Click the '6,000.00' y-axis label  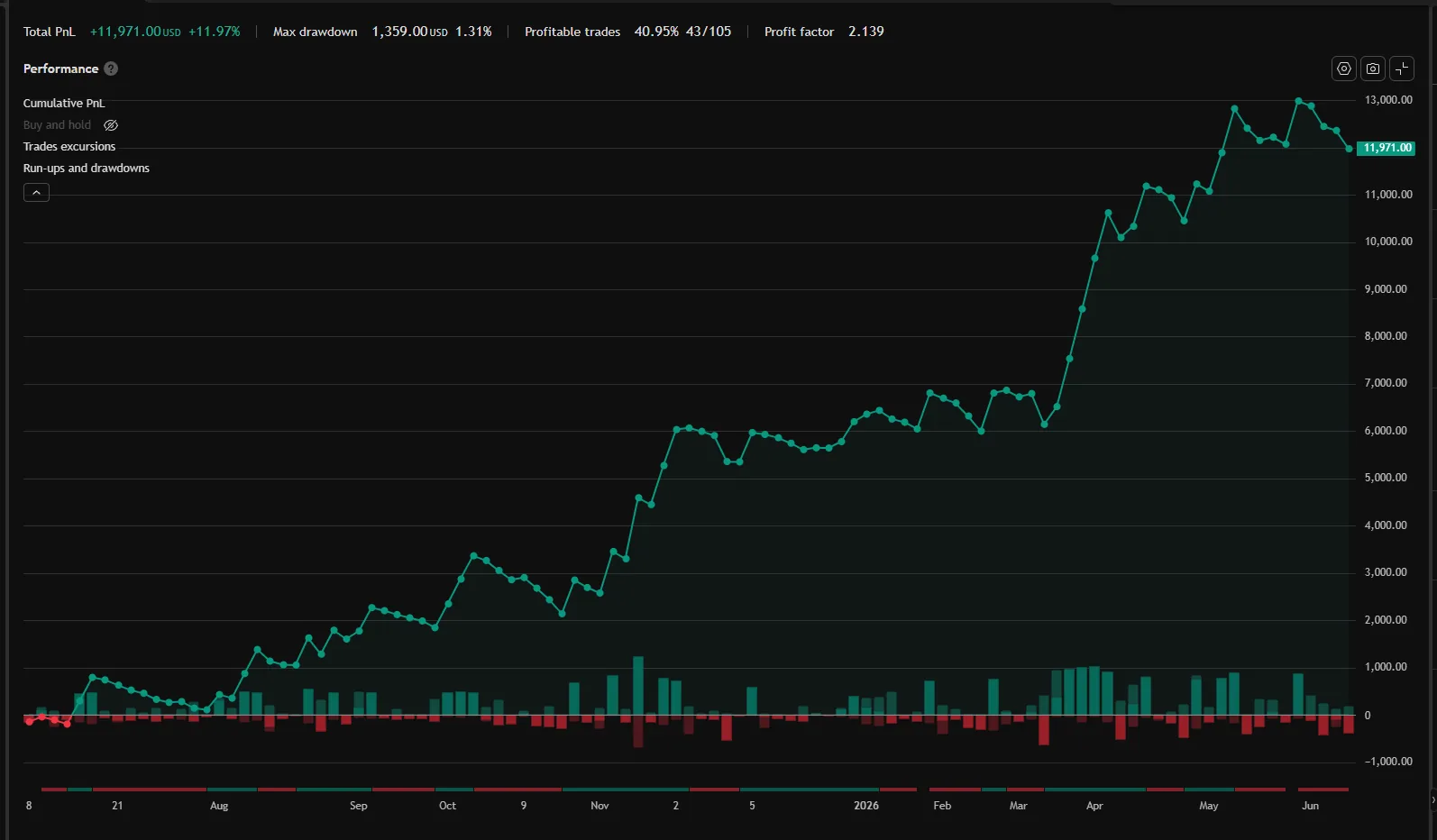(x=1386, y=431)
